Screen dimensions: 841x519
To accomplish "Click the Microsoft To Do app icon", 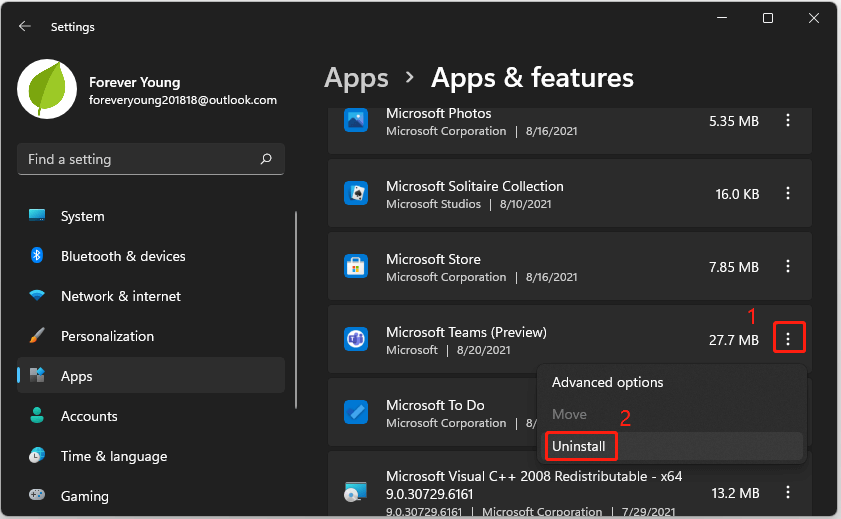I will pos(356,412).
